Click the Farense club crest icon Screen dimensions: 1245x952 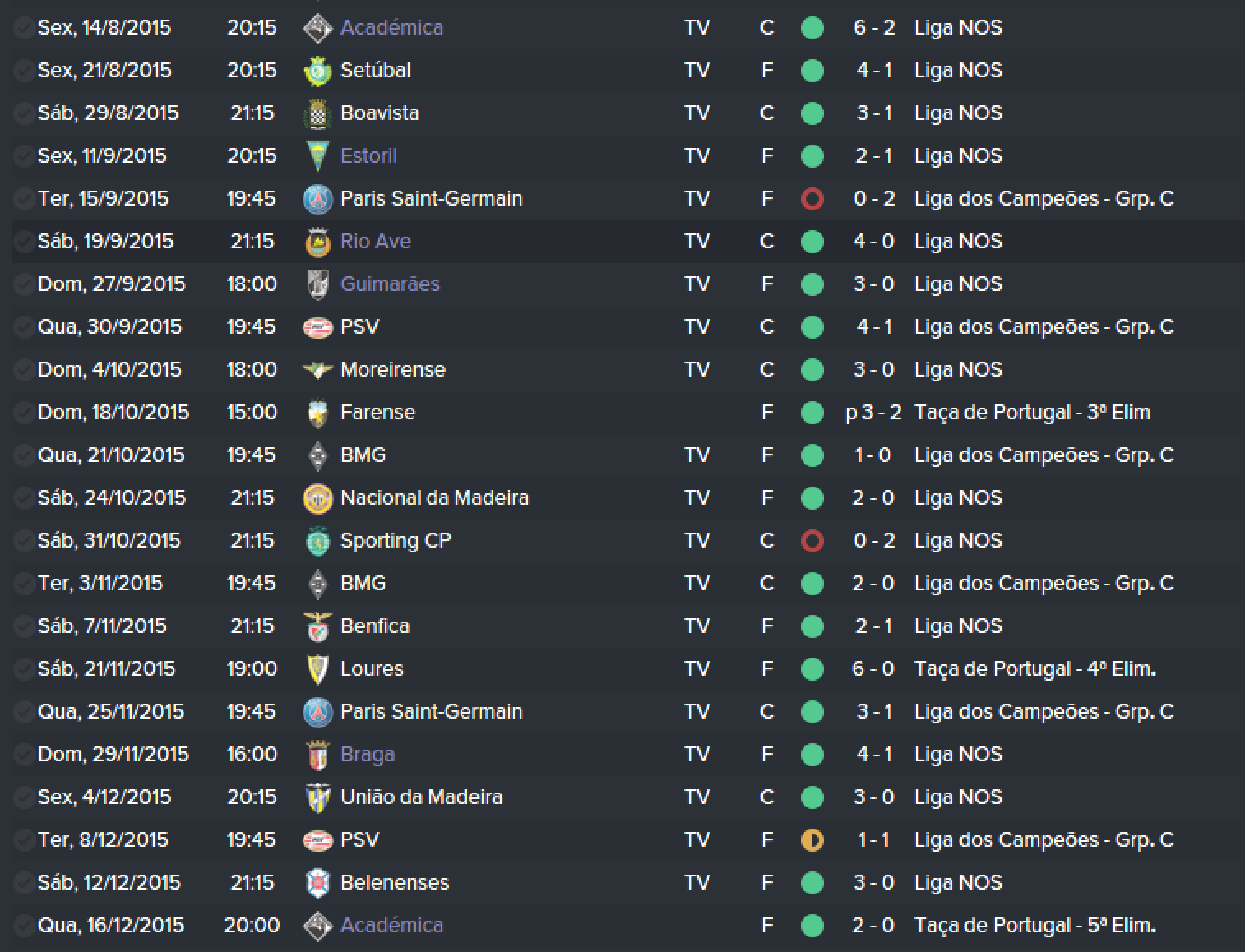pos(317,413)
